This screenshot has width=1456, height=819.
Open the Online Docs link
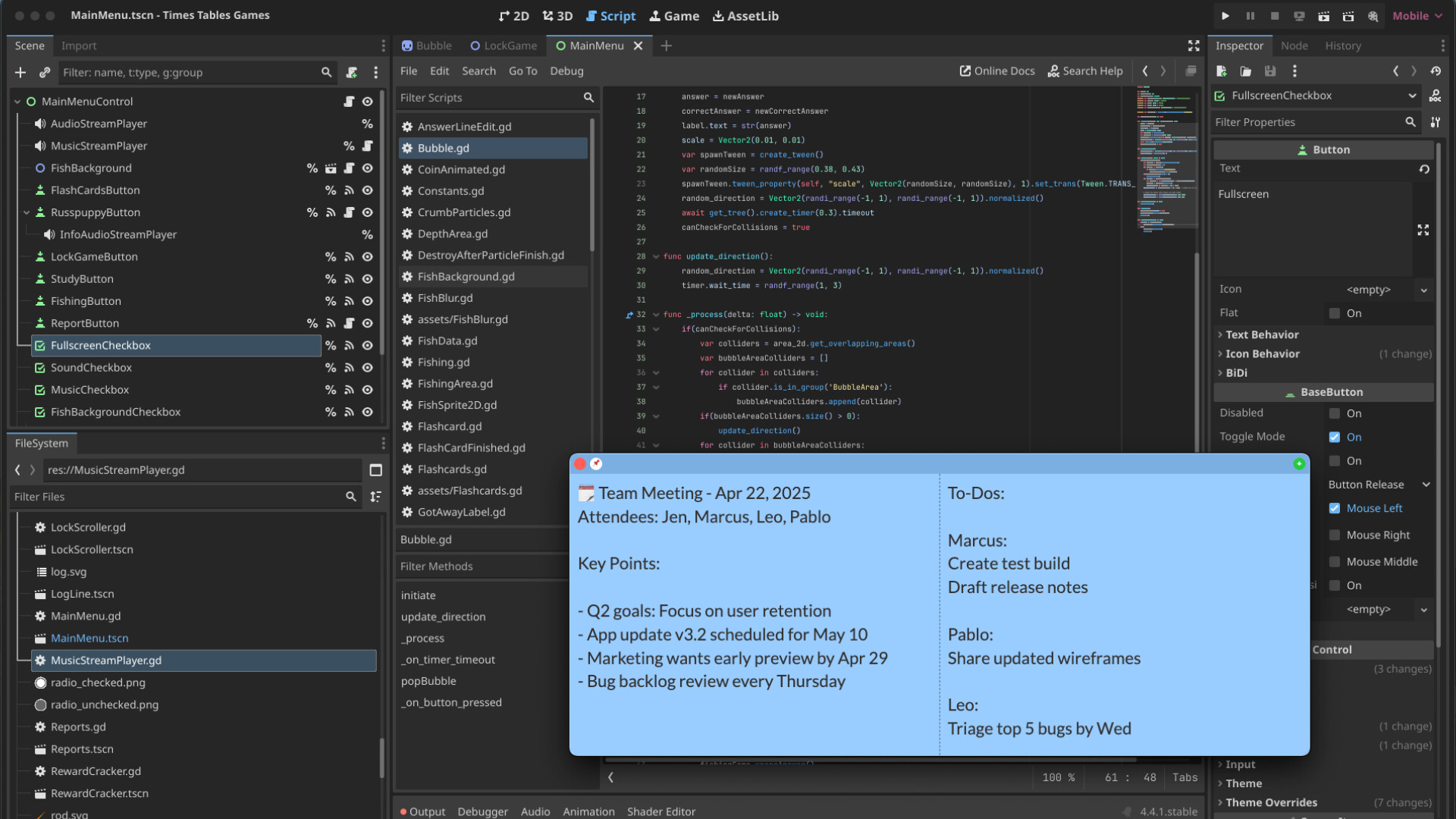point(997,71)
